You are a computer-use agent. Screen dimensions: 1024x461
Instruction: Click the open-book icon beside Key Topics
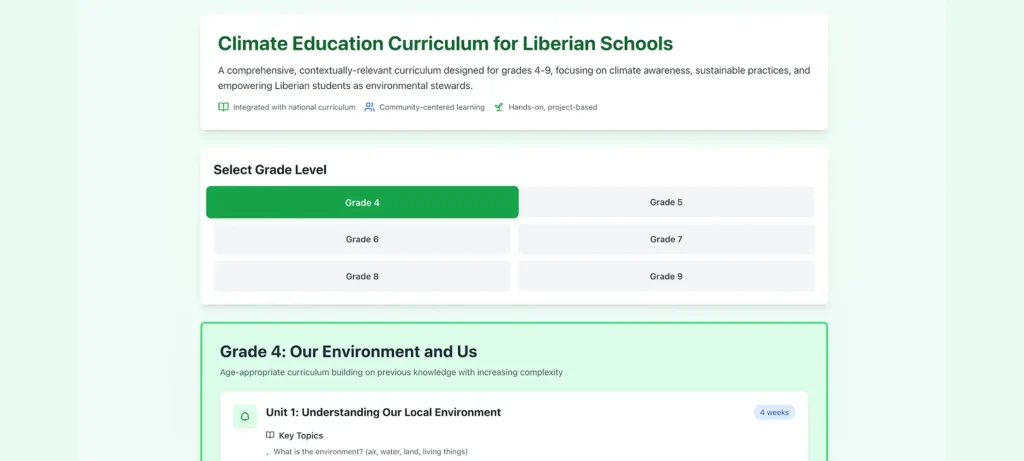pos(270,435)
